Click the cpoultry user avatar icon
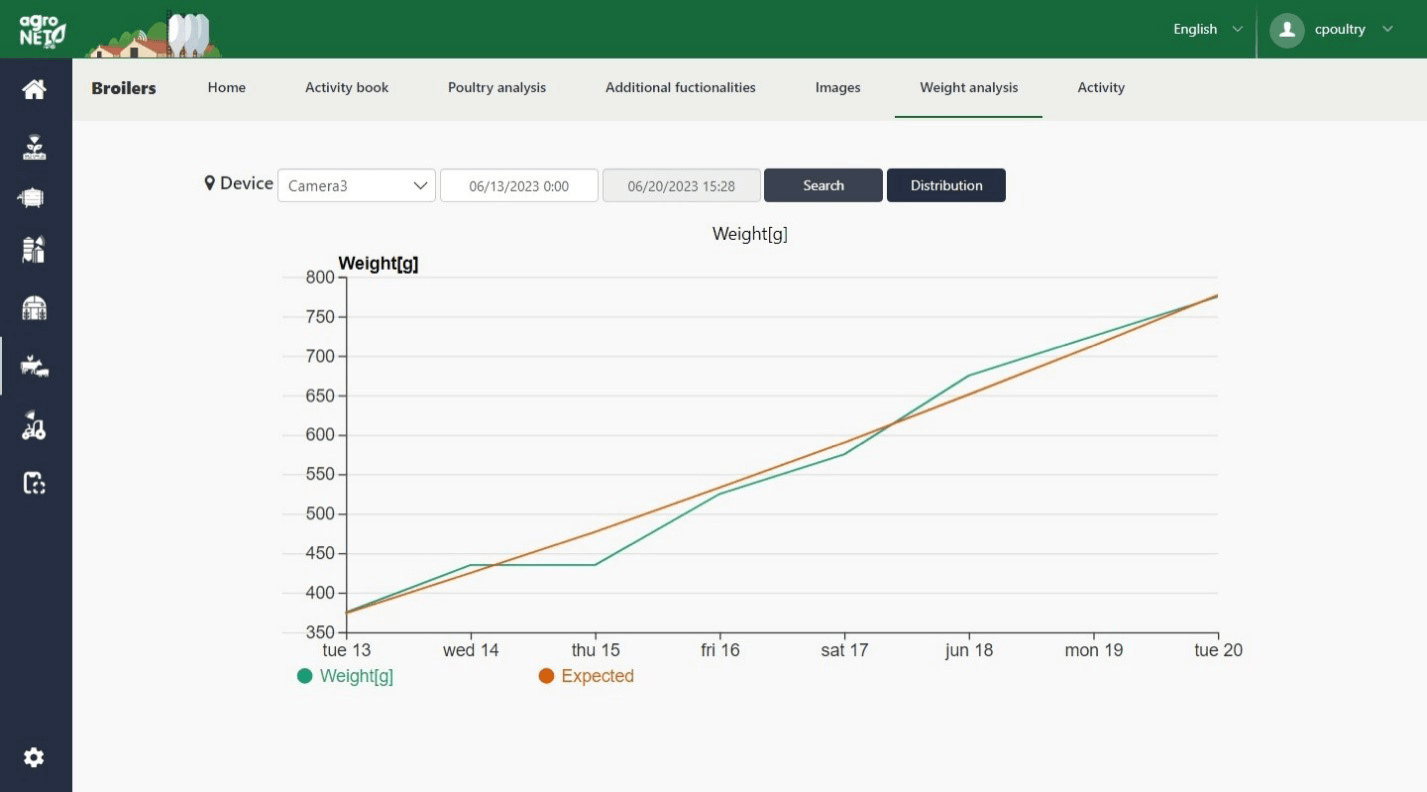Viewport: 1427px width, 792px height. click(1287, 30)
